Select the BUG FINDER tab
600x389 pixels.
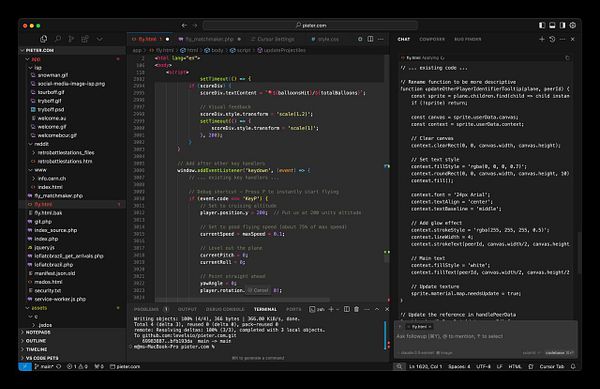point(468,39)
